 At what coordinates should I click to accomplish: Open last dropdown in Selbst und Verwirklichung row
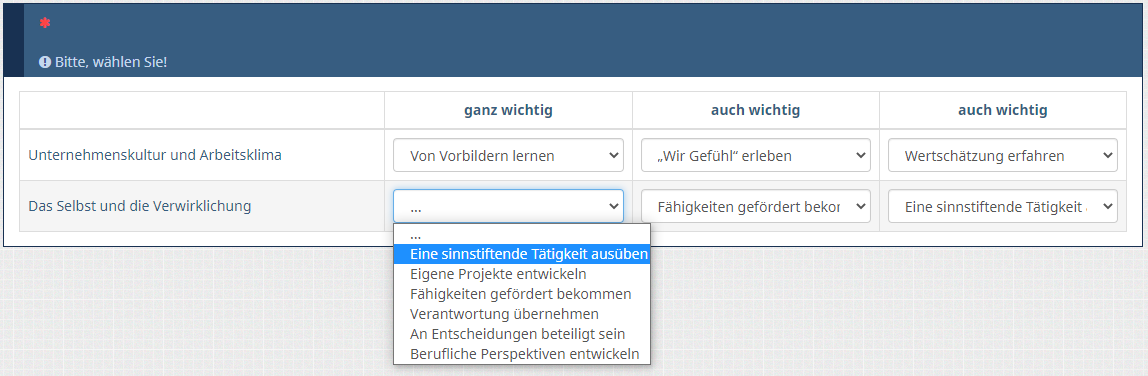pyautogui.click(x=1002, y=206)
